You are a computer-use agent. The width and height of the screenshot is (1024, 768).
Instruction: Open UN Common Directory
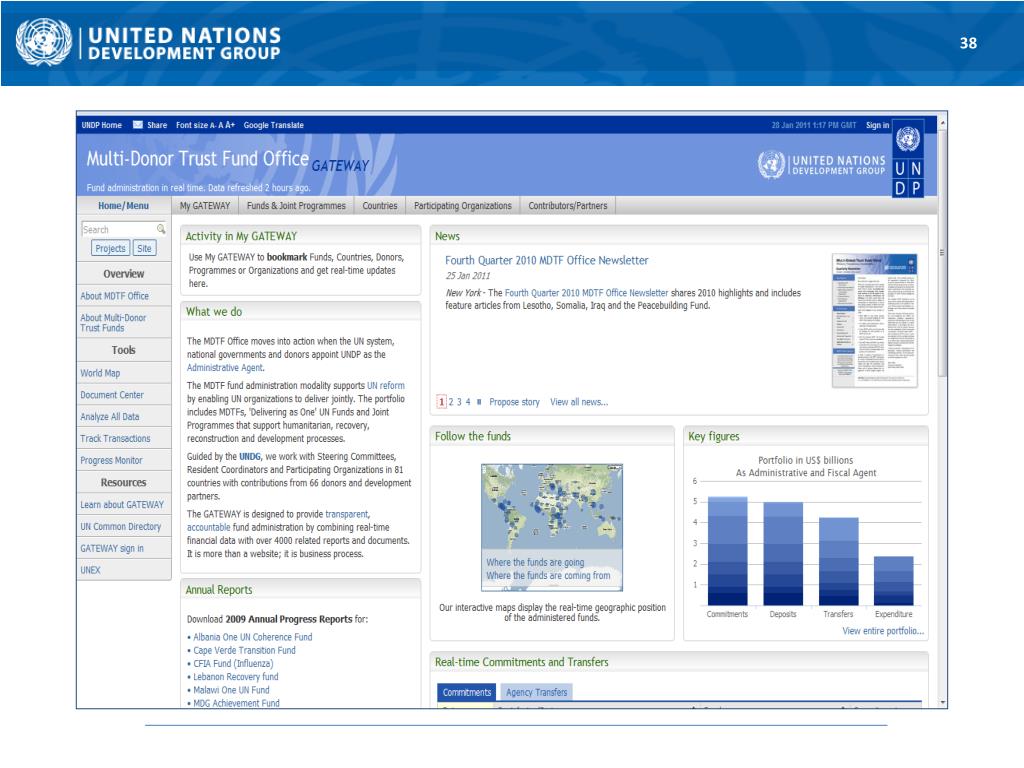pyautogui.click(x=120, y=526)
